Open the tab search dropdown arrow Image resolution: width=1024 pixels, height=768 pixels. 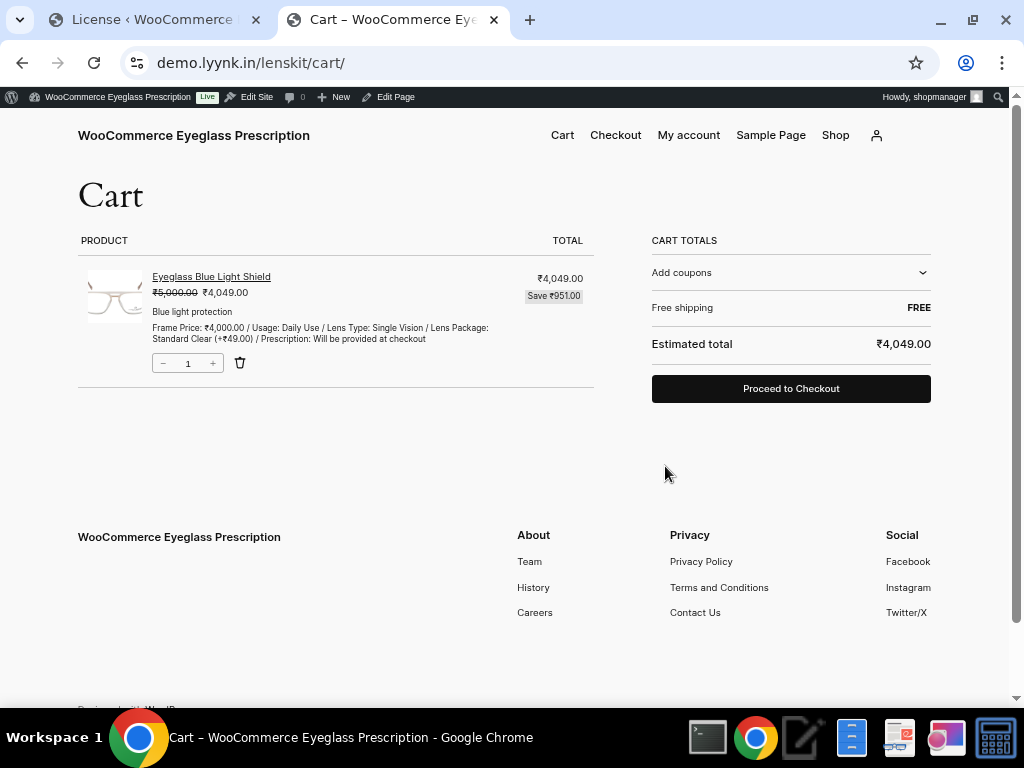[20, 20]
